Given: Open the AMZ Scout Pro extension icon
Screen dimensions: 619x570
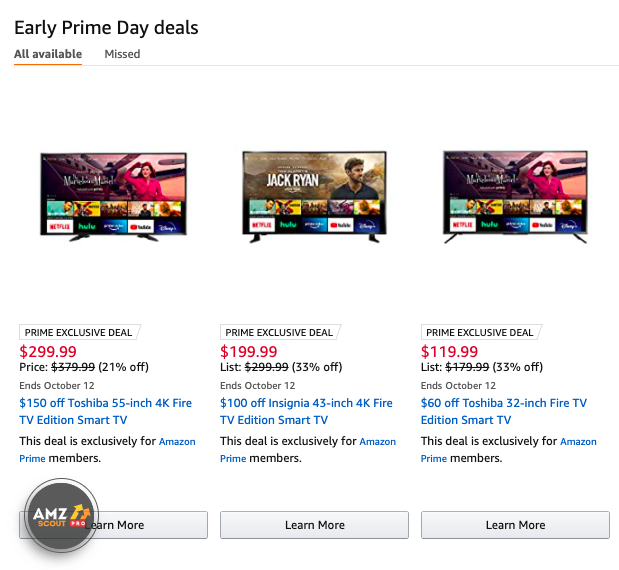Looking at the screenshot, I should coord(61,516).
